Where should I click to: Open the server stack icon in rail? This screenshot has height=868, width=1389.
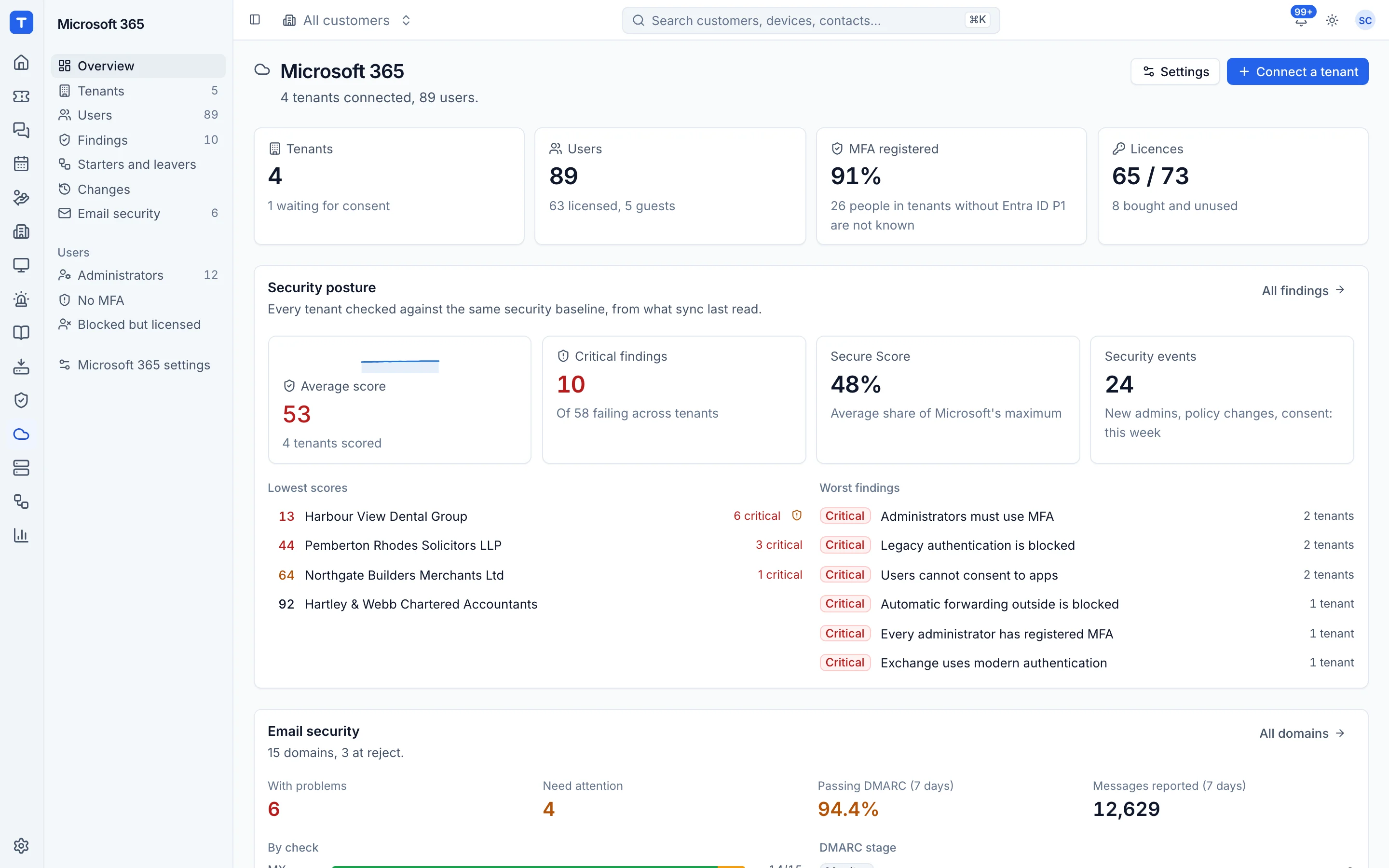[x=21, y=468]
